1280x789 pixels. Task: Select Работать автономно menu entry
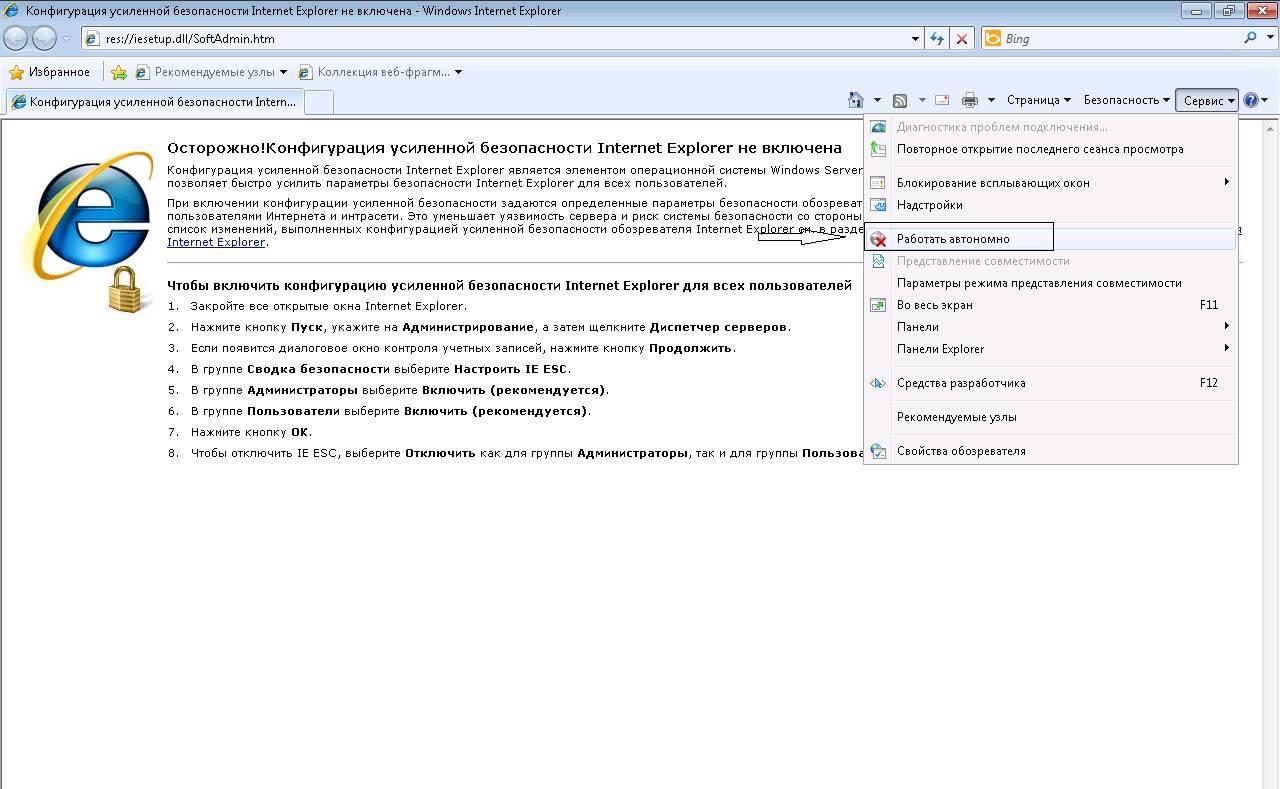[1051, 239]
